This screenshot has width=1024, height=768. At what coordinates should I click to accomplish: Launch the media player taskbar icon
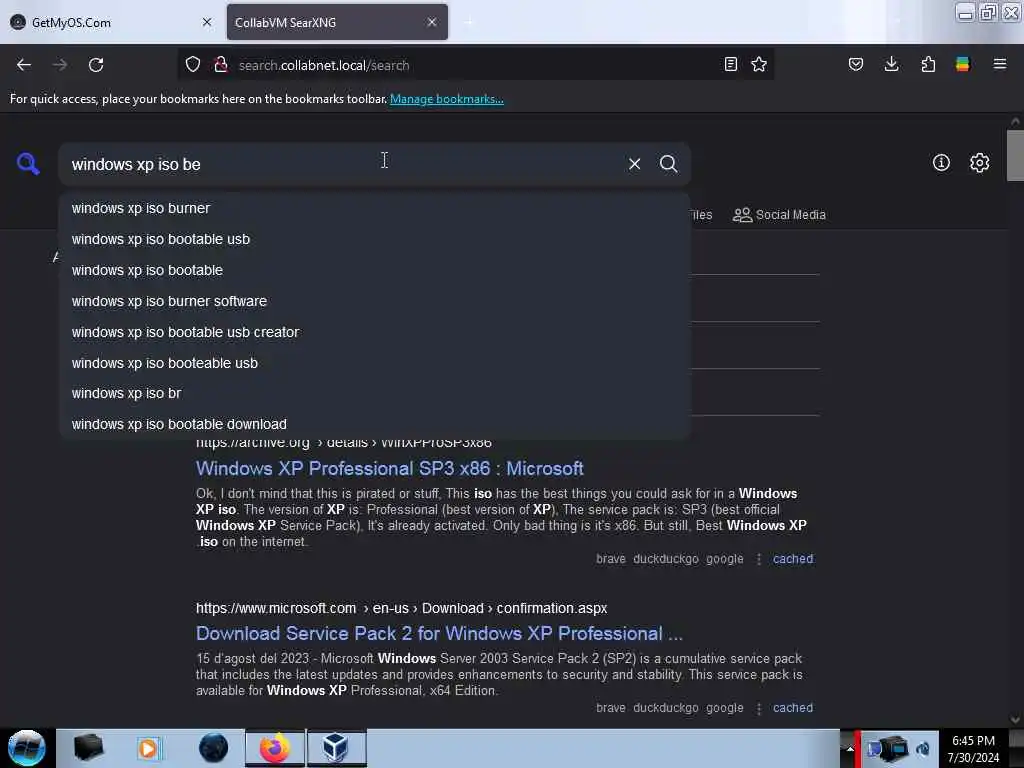click(148, 748)
